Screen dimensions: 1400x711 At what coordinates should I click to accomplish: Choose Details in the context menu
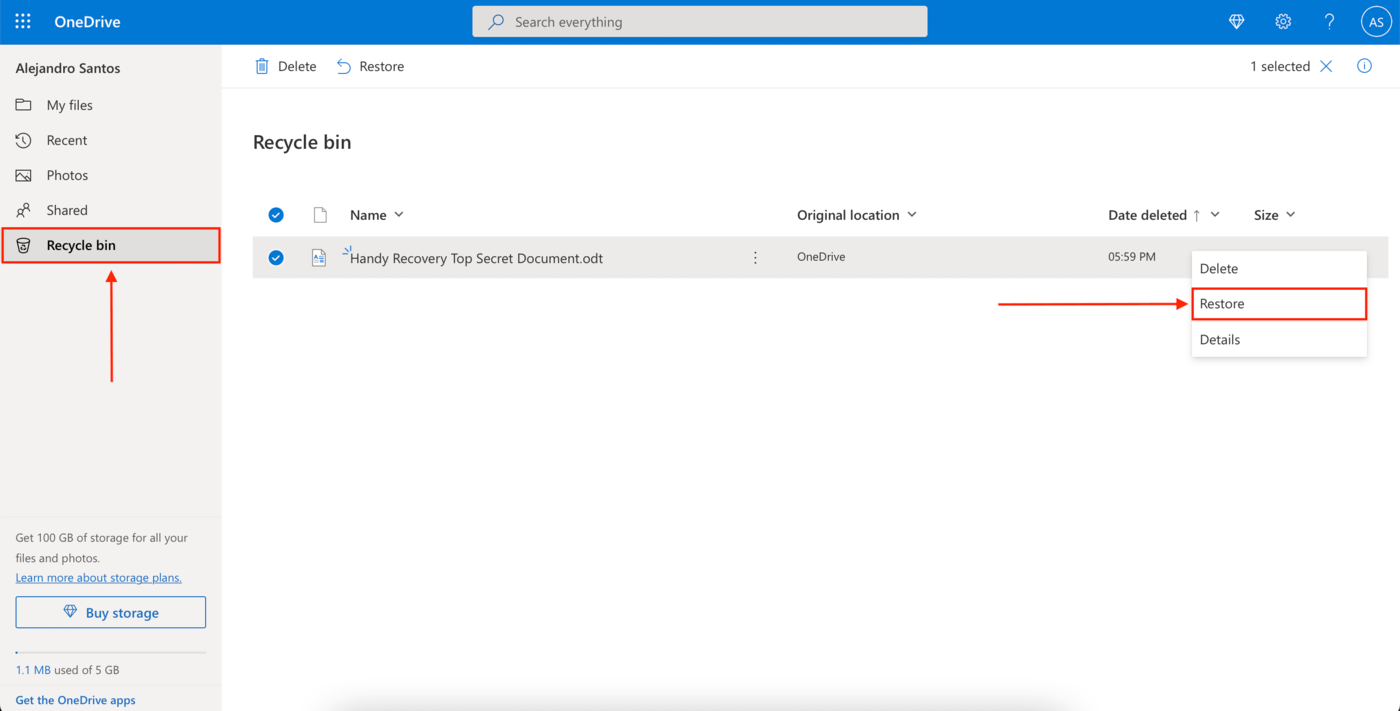1279,340
